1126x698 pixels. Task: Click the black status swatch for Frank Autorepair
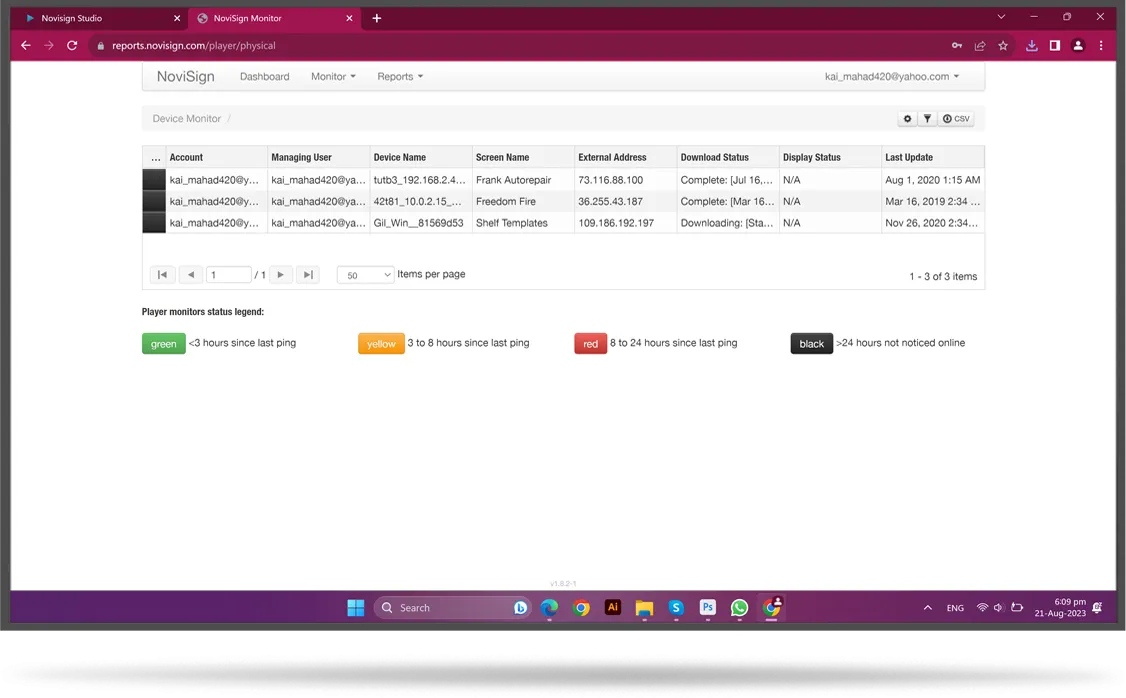pos(153,179)
